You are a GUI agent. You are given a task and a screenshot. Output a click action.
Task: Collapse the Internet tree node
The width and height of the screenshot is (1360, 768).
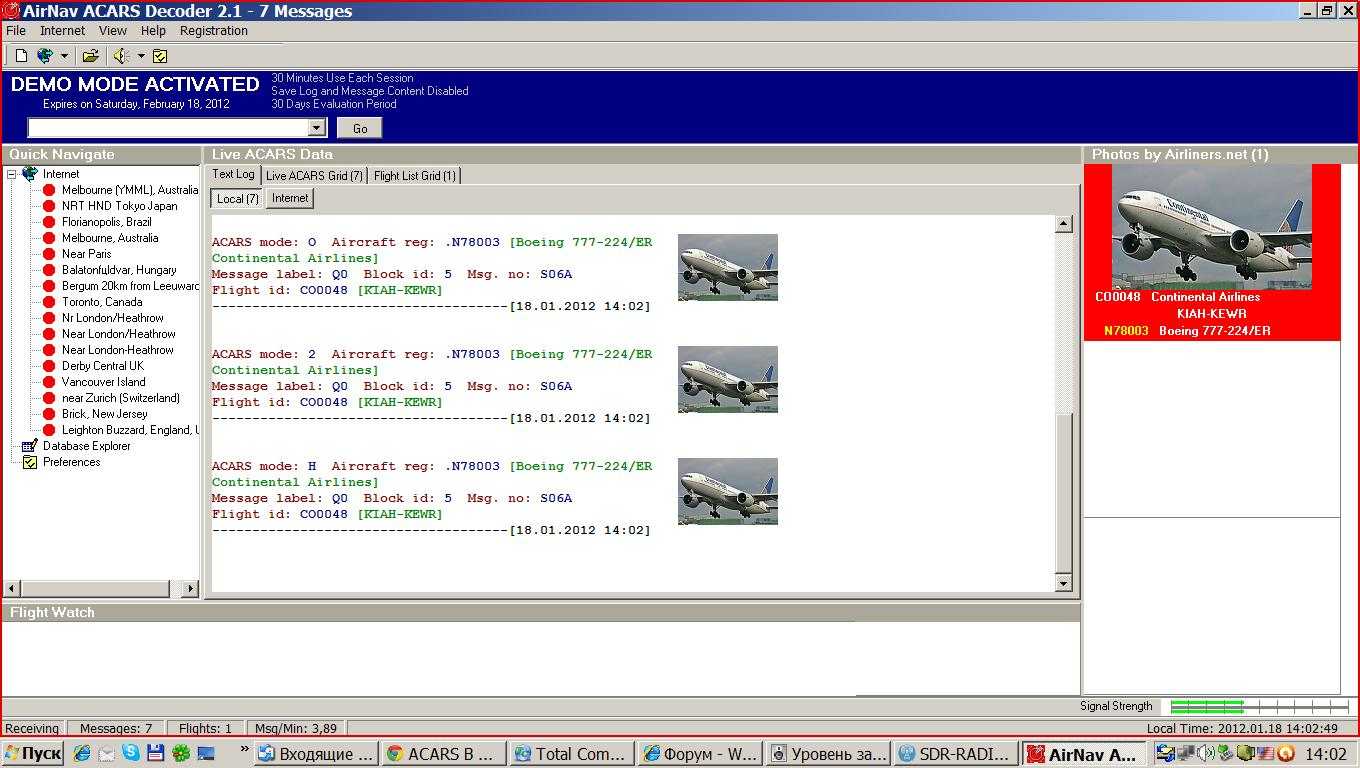click(x=12, y=174)
